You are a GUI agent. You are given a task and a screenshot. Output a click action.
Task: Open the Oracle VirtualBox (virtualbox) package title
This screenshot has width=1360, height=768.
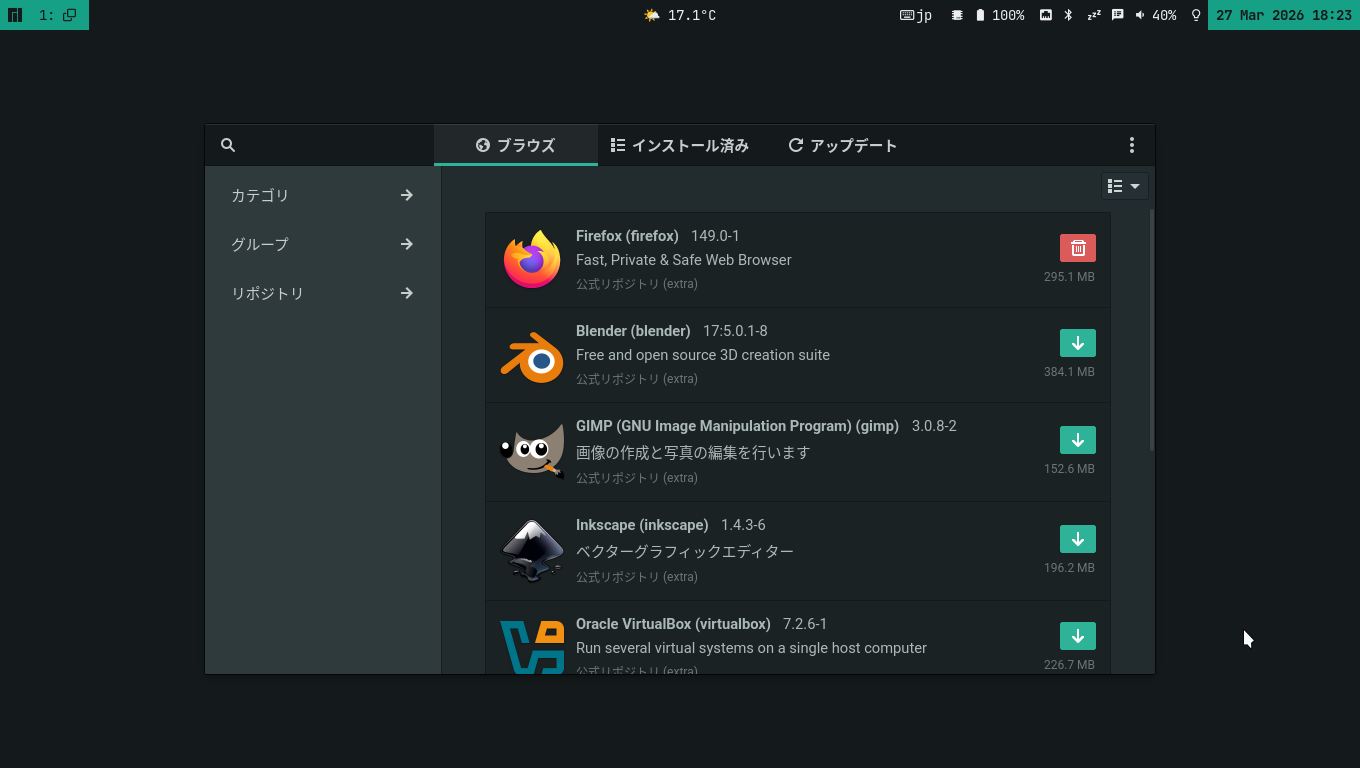coord(673,624)
